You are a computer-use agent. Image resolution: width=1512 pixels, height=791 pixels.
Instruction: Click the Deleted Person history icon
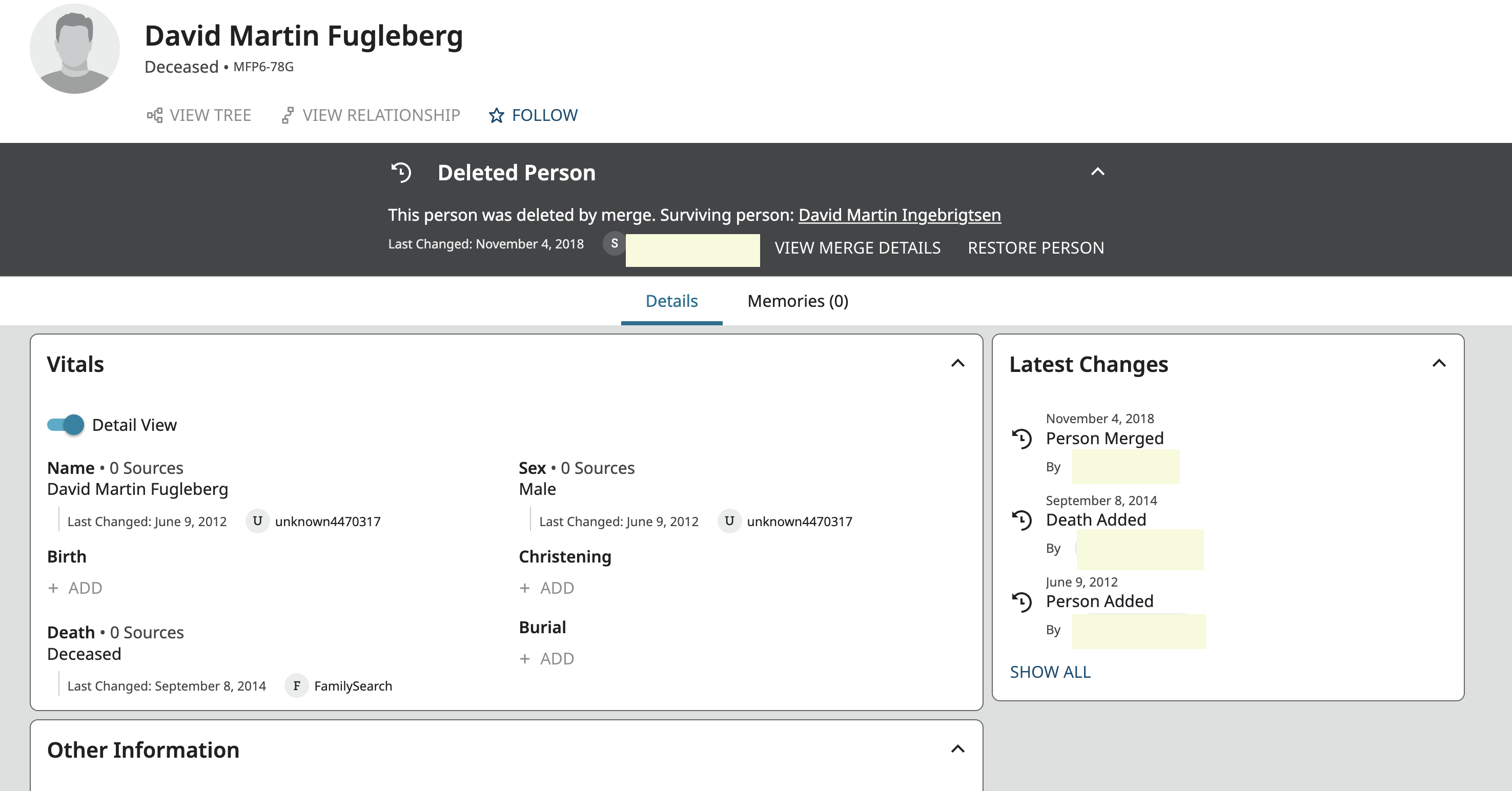click(x=401, y=173)
